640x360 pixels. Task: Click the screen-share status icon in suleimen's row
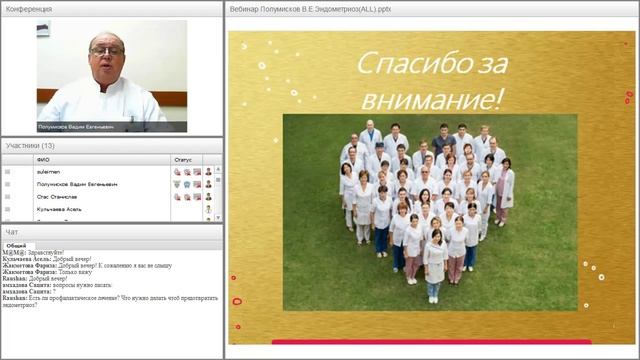click(x=197, y=172)
